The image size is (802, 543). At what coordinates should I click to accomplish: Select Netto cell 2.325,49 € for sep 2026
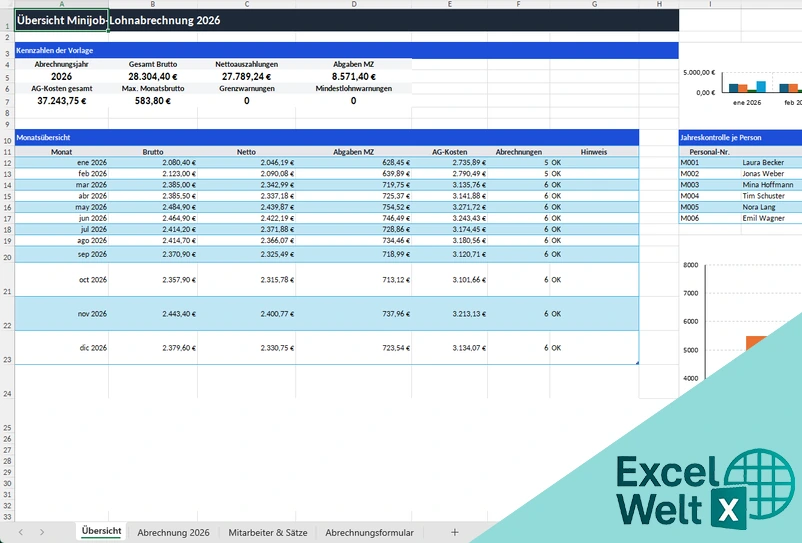click(247, 254)
